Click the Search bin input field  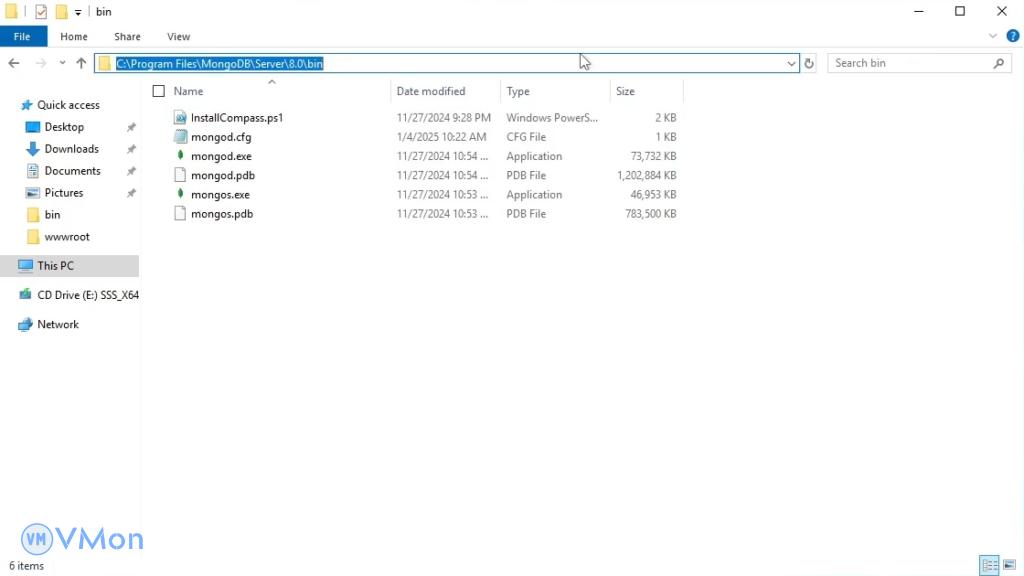coord(910,63)
